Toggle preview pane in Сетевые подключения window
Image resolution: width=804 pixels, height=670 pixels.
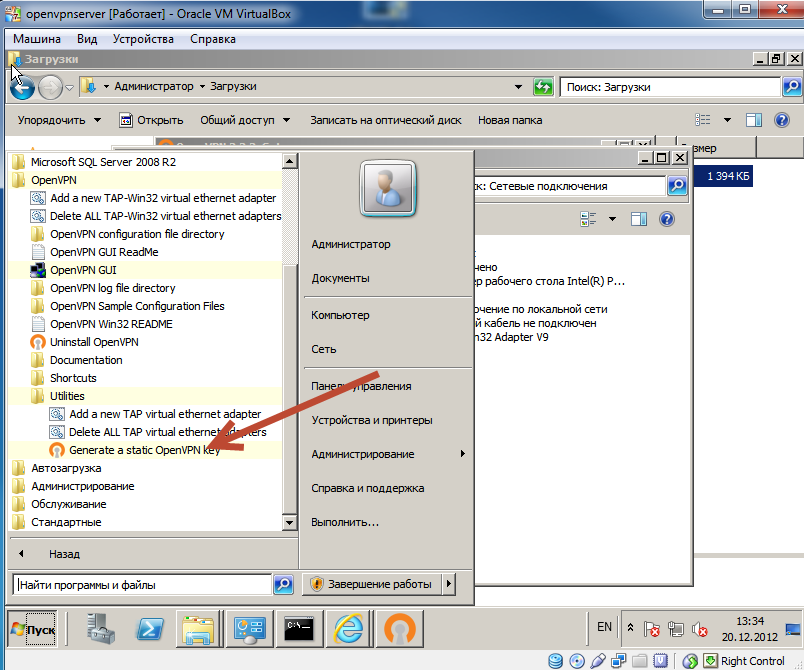(639, 219)
